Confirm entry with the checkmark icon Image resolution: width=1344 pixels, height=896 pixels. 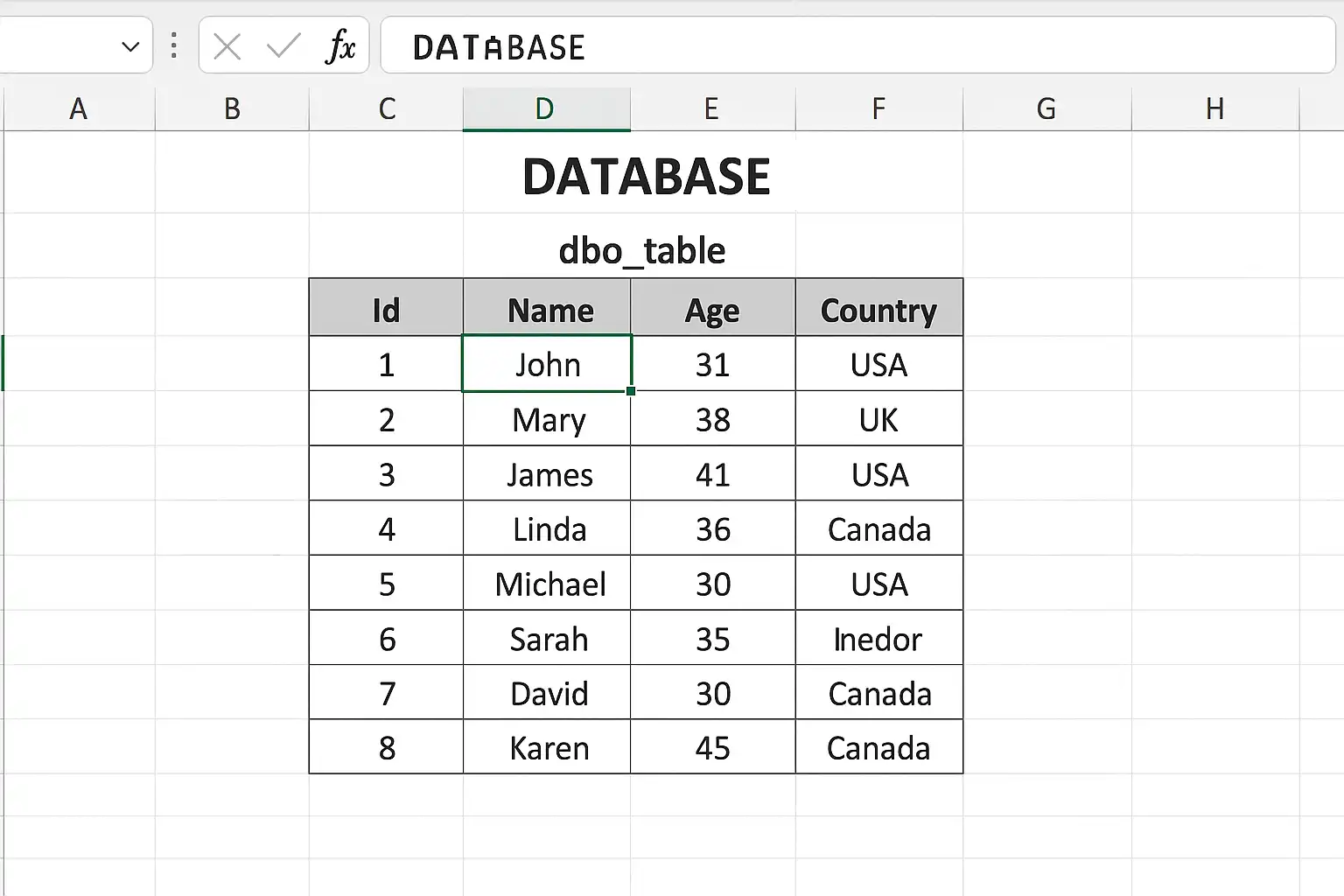[283, 46]
